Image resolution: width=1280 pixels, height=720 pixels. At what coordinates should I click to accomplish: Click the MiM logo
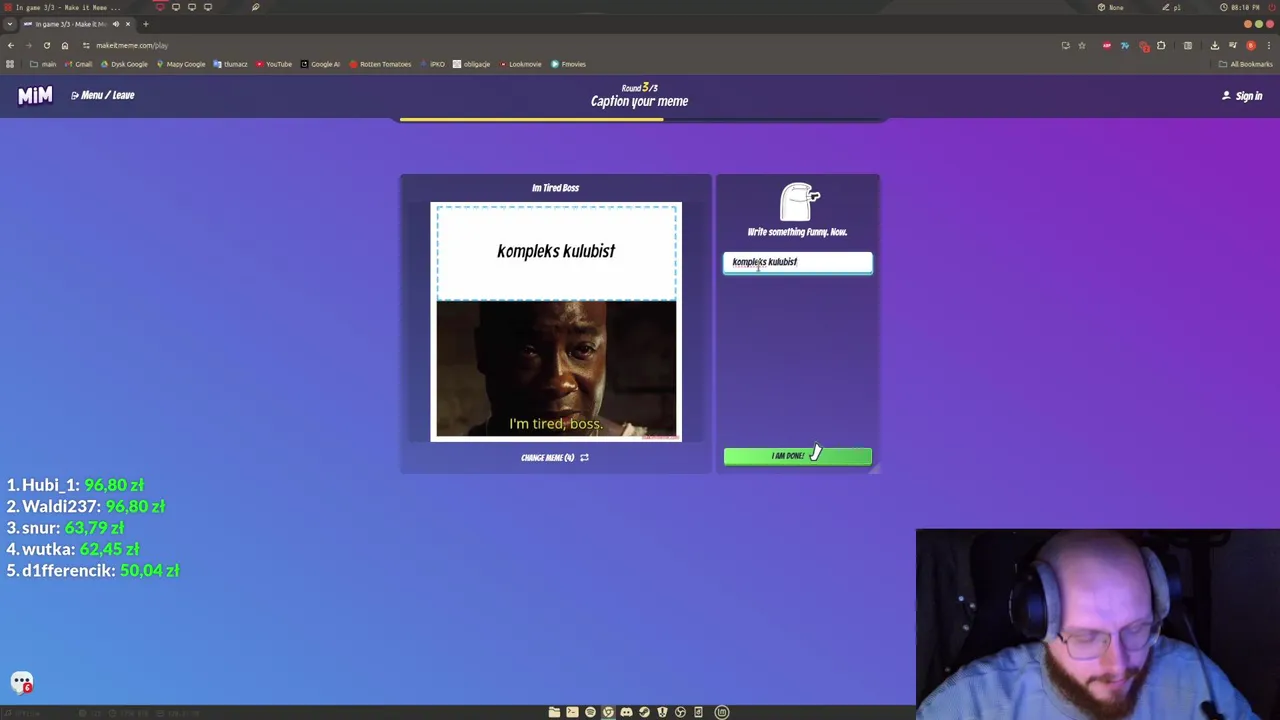(35, 95)
